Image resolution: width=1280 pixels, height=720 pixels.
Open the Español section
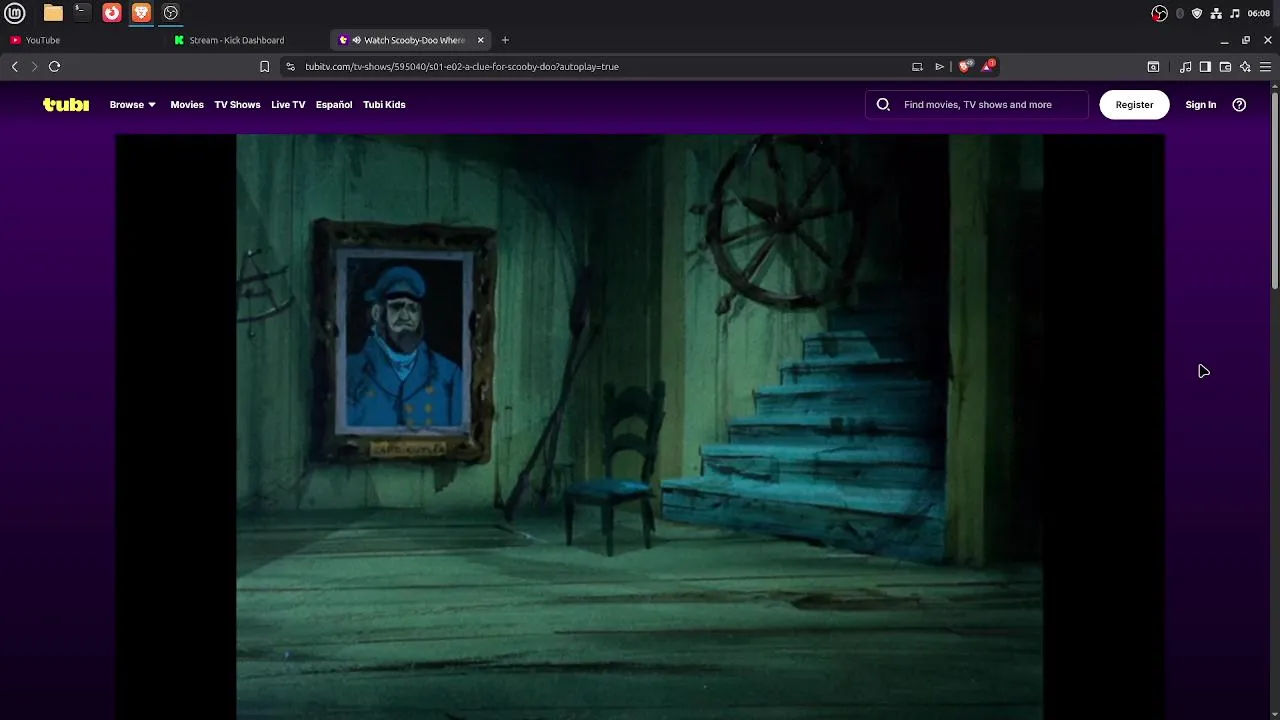[x=334, y=104]
